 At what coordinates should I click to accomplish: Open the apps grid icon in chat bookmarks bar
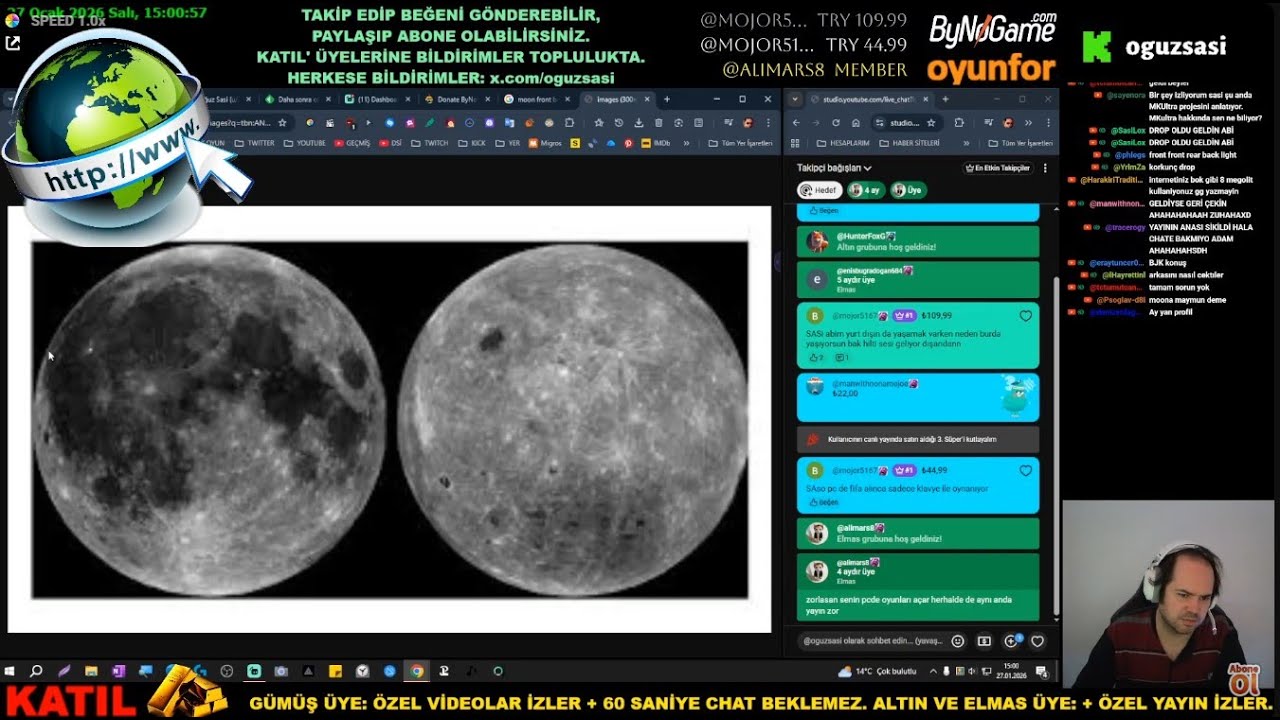tap(795, 143)
